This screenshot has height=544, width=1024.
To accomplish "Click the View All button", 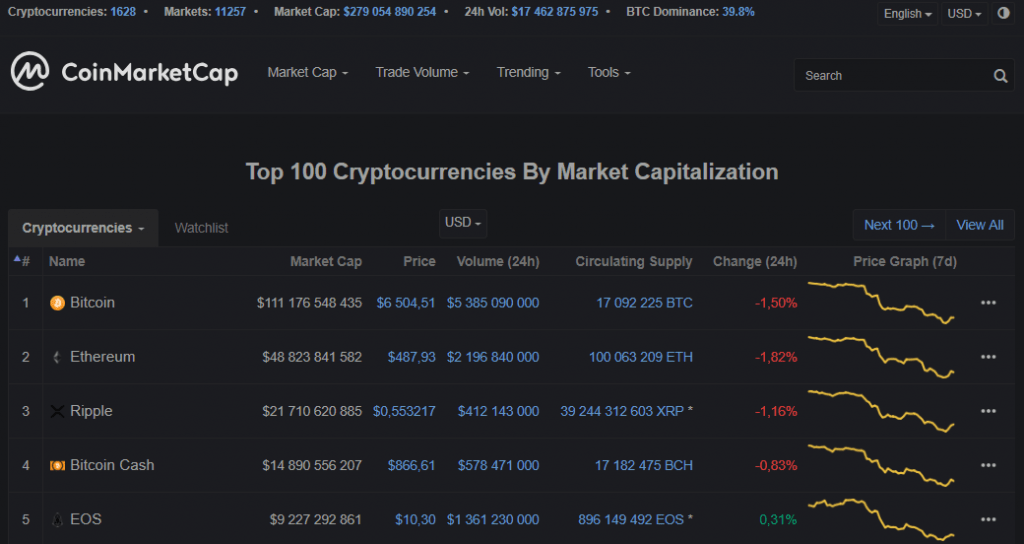I will (980, 225).
